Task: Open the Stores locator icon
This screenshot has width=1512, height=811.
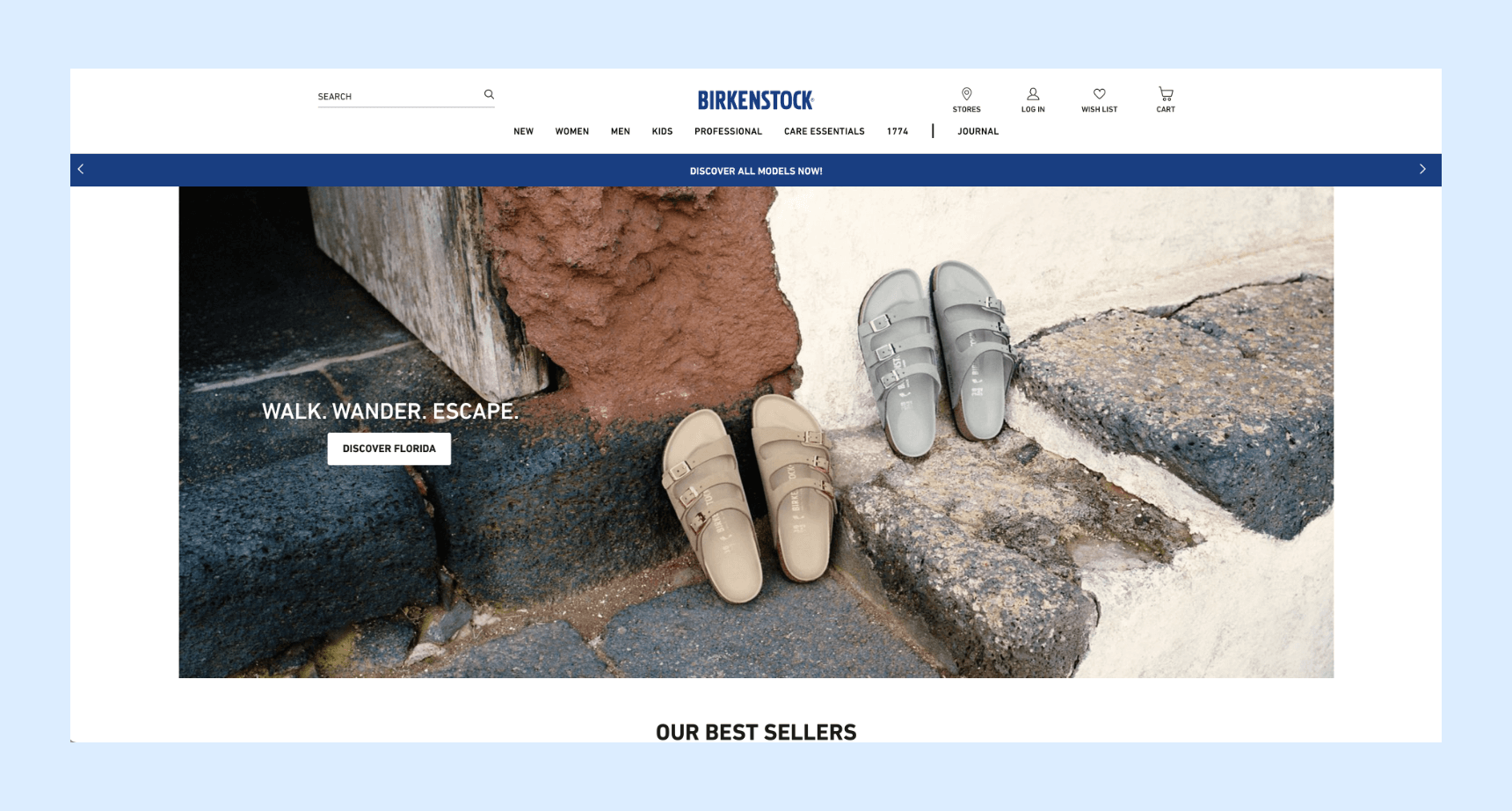Action: click(x=966, y=94)
